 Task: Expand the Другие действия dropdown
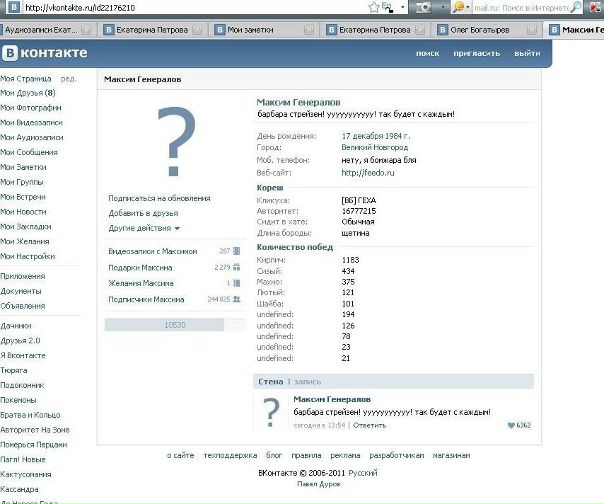click(144, 228)
